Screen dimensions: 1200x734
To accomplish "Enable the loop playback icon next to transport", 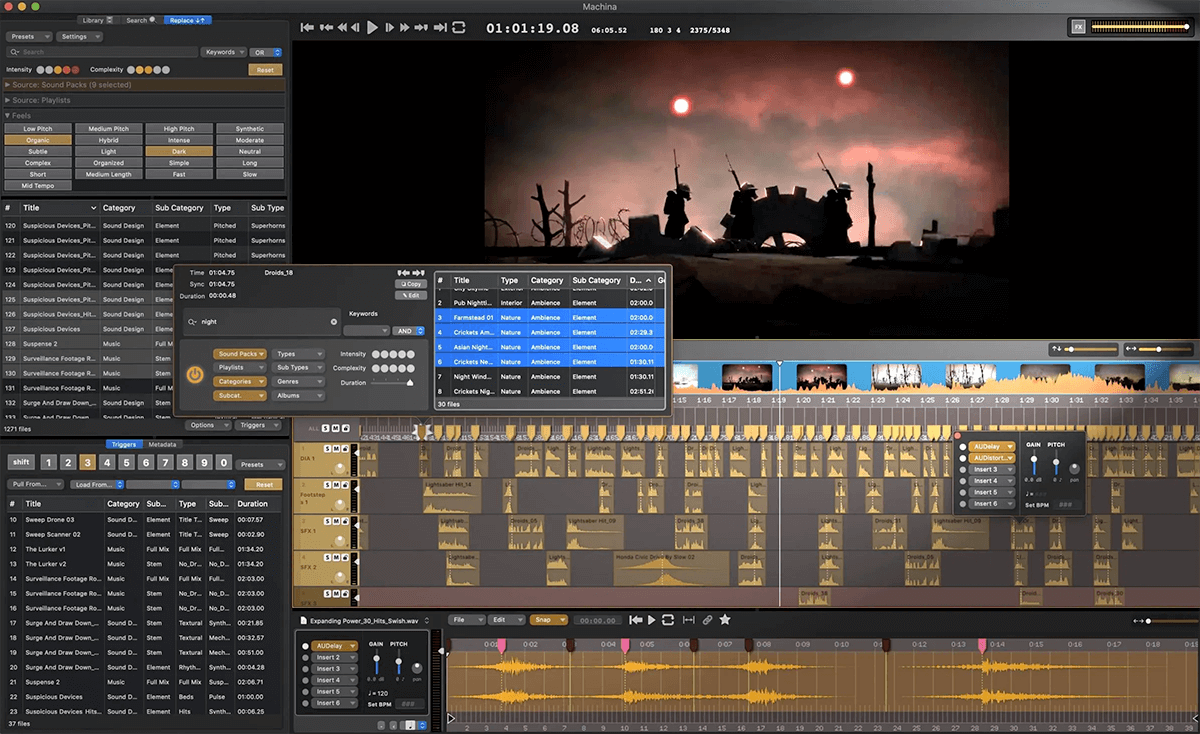I will (x=457, y=27).
